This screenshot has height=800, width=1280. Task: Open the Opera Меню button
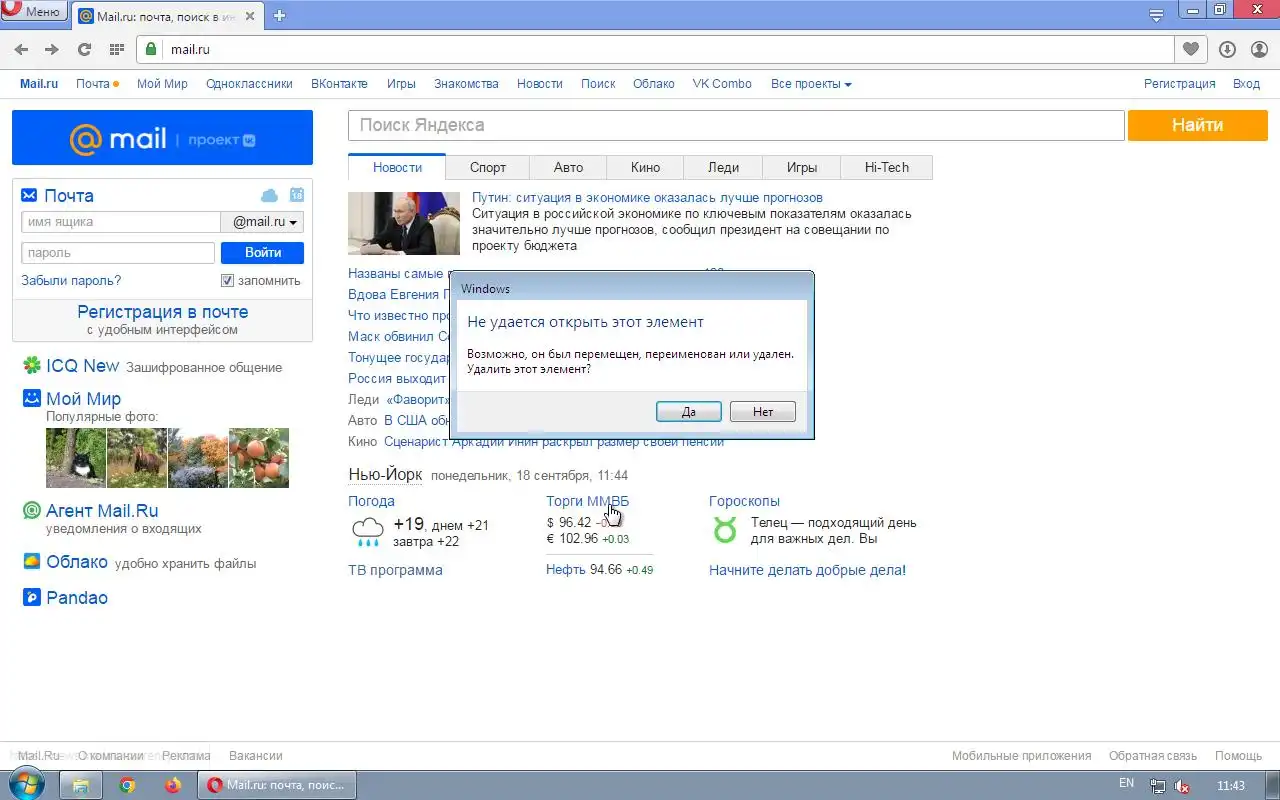(x=35, y=12)
